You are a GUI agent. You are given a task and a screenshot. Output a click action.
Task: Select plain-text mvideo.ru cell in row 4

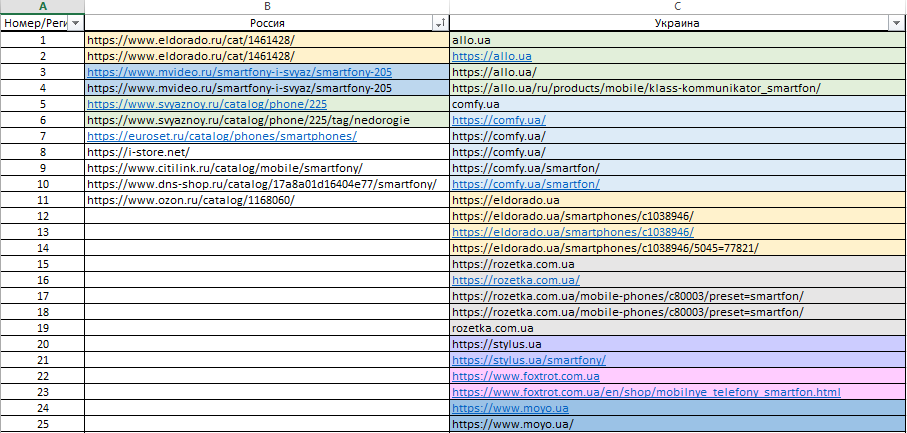[x=267, y=88]
